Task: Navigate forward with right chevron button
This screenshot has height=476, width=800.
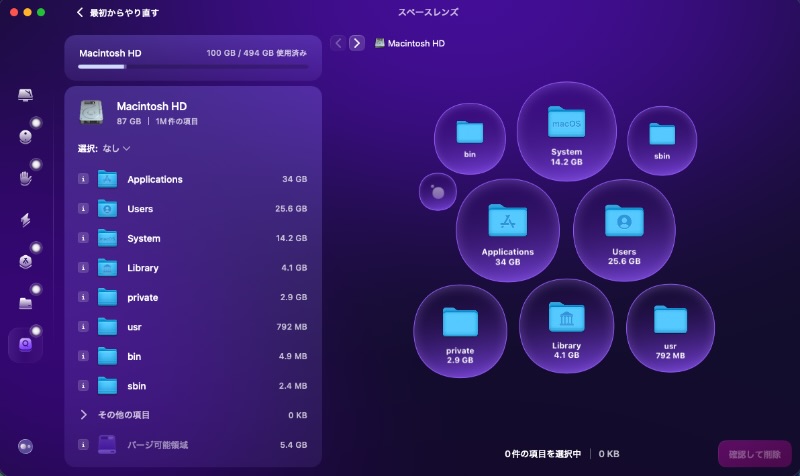Action: pyautogui.click(x=357, y=43)
